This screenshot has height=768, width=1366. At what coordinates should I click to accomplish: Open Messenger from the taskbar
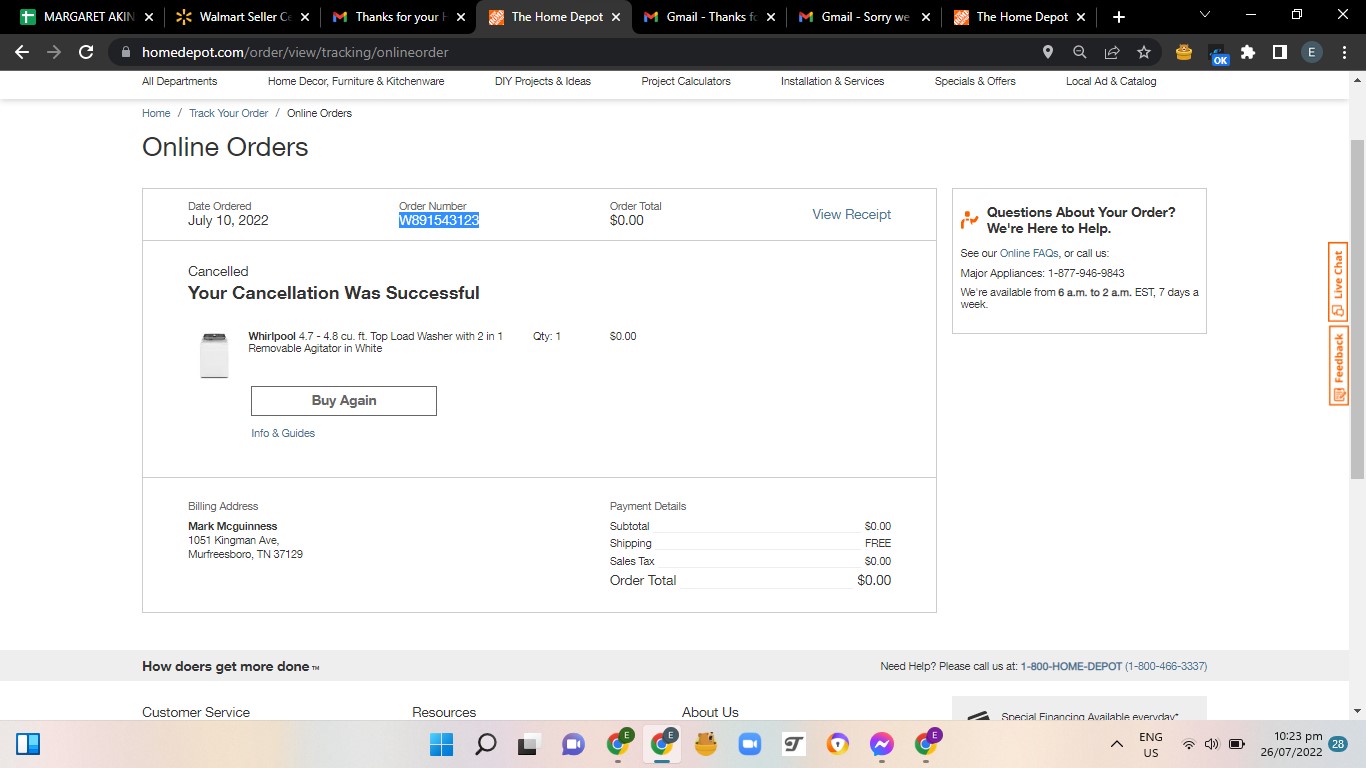tap(881, 744)
